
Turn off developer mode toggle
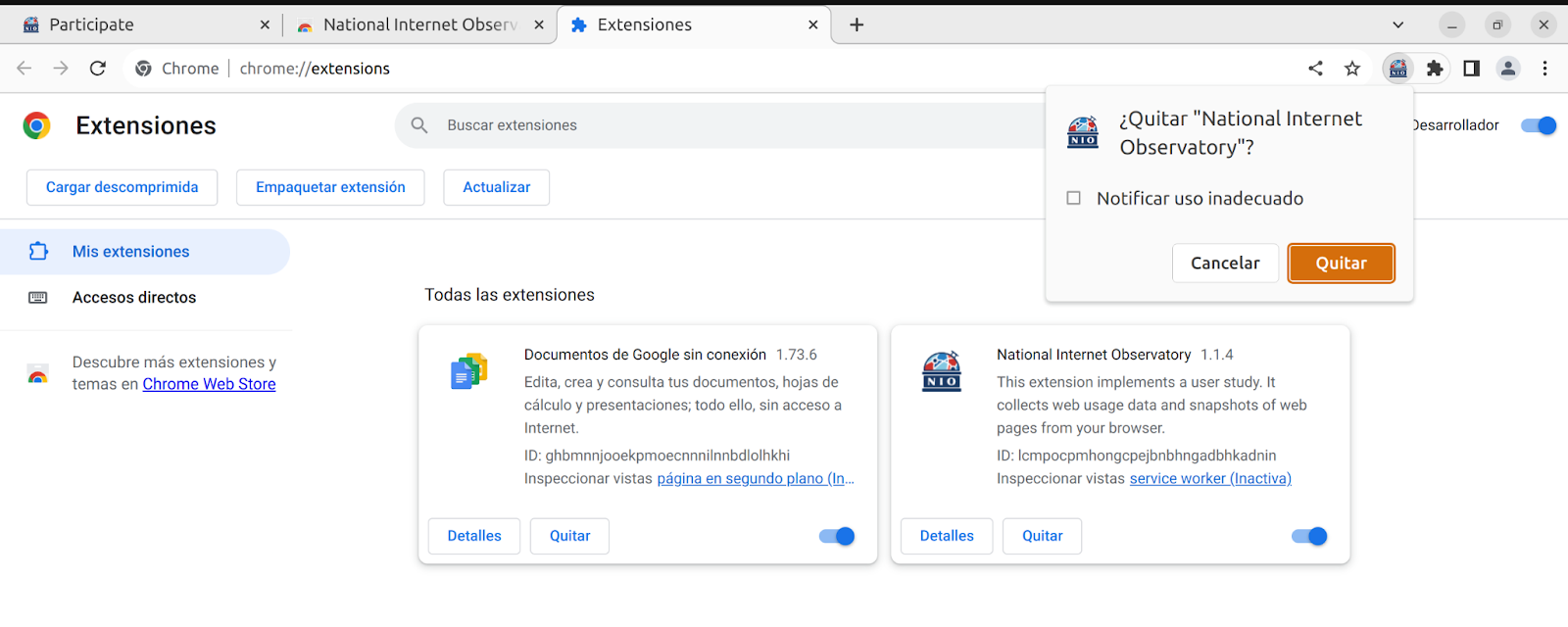pos(1538,125)
